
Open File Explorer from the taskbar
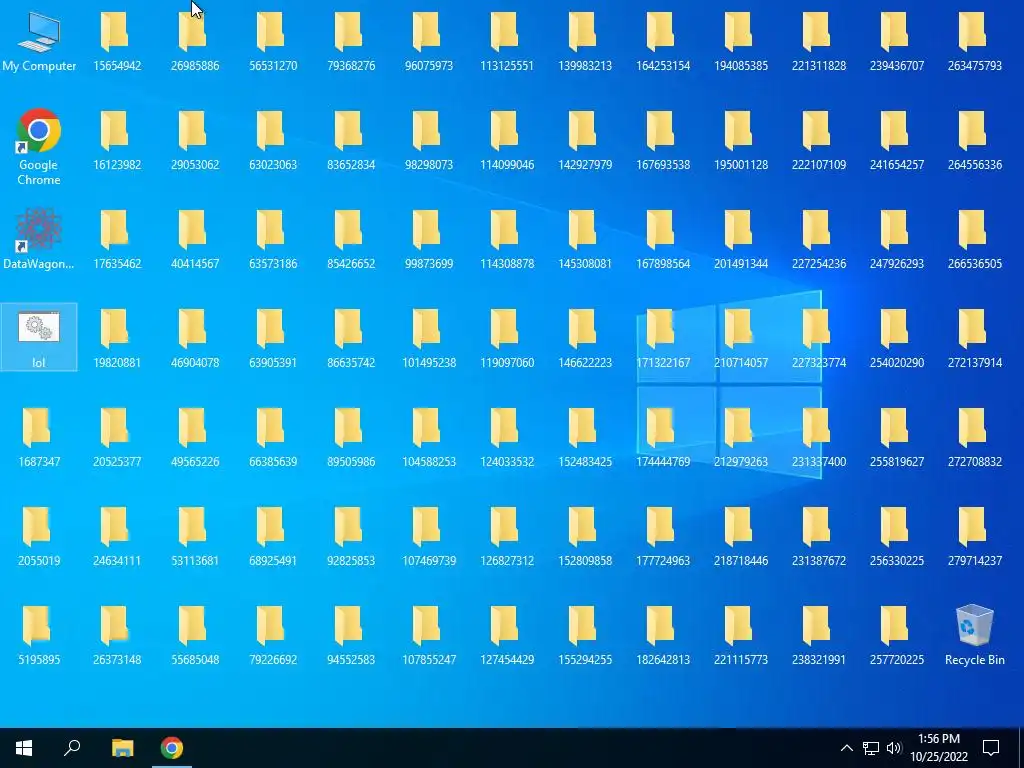pos(122,748)
